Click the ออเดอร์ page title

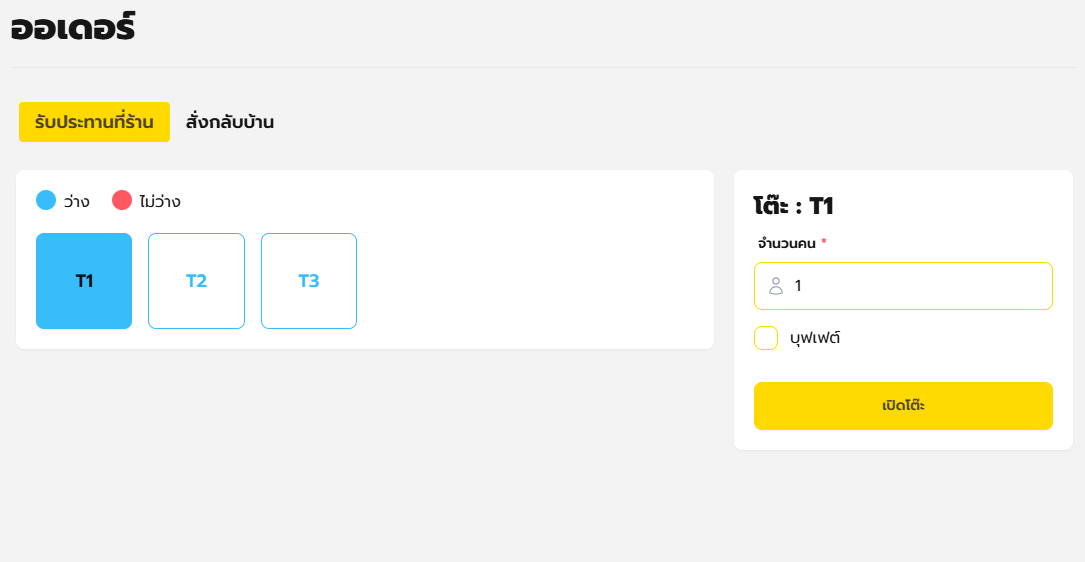click(73, 28)
